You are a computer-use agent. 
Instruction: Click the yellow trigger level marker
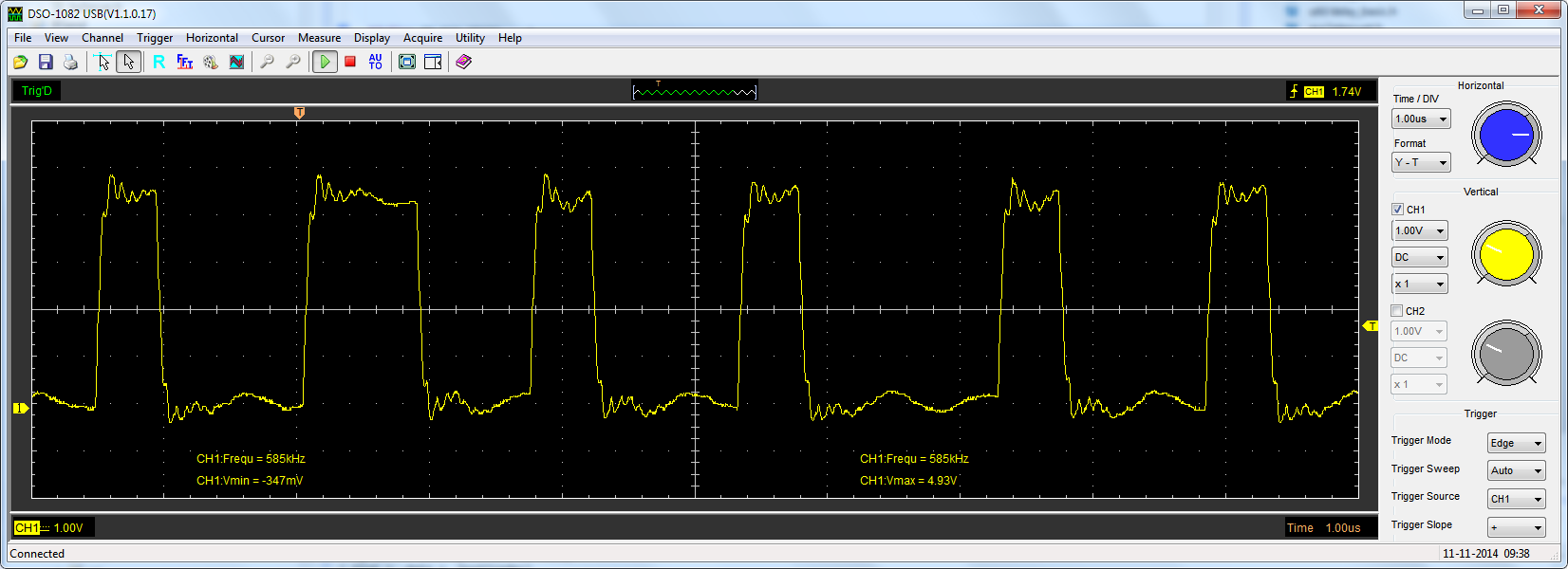pos(1371,326)
